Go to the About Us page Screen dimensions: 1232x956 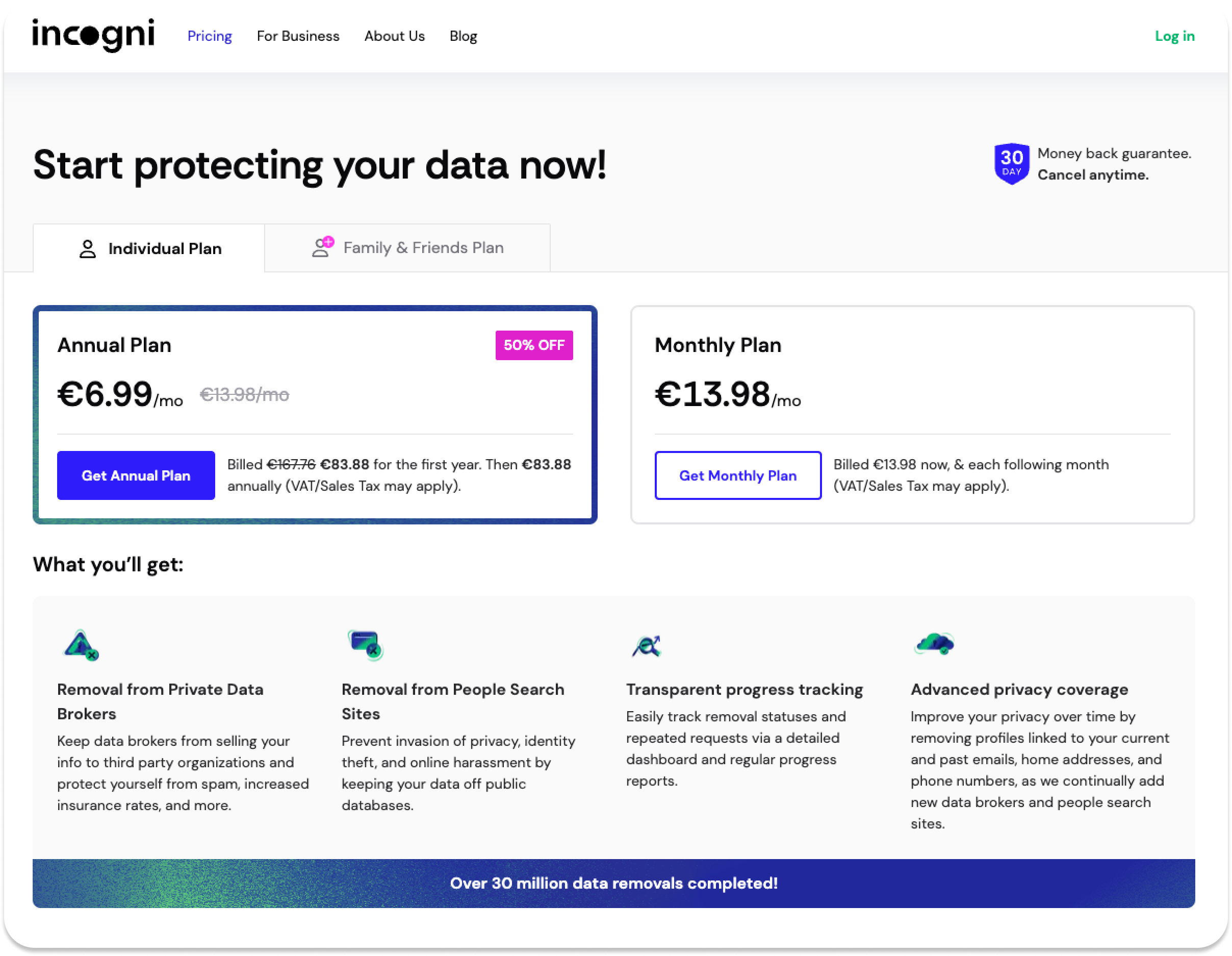pyautogui.click(x=394, y=36)
